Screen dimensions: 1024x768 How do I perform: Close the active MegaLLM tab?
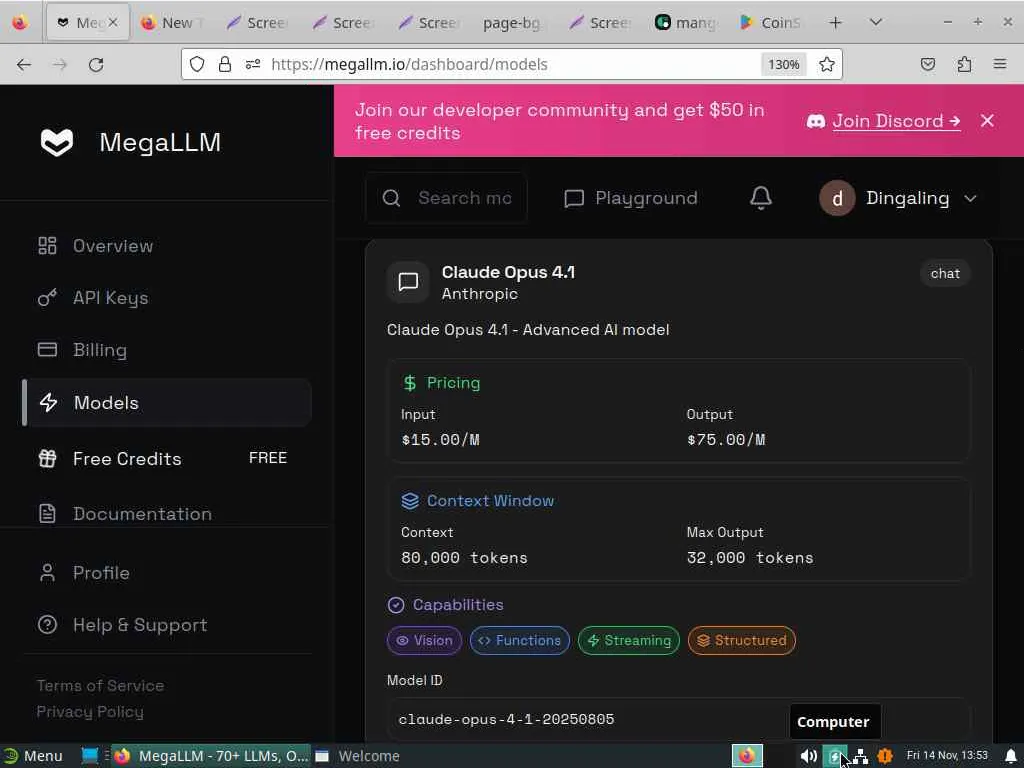[112, 23]
